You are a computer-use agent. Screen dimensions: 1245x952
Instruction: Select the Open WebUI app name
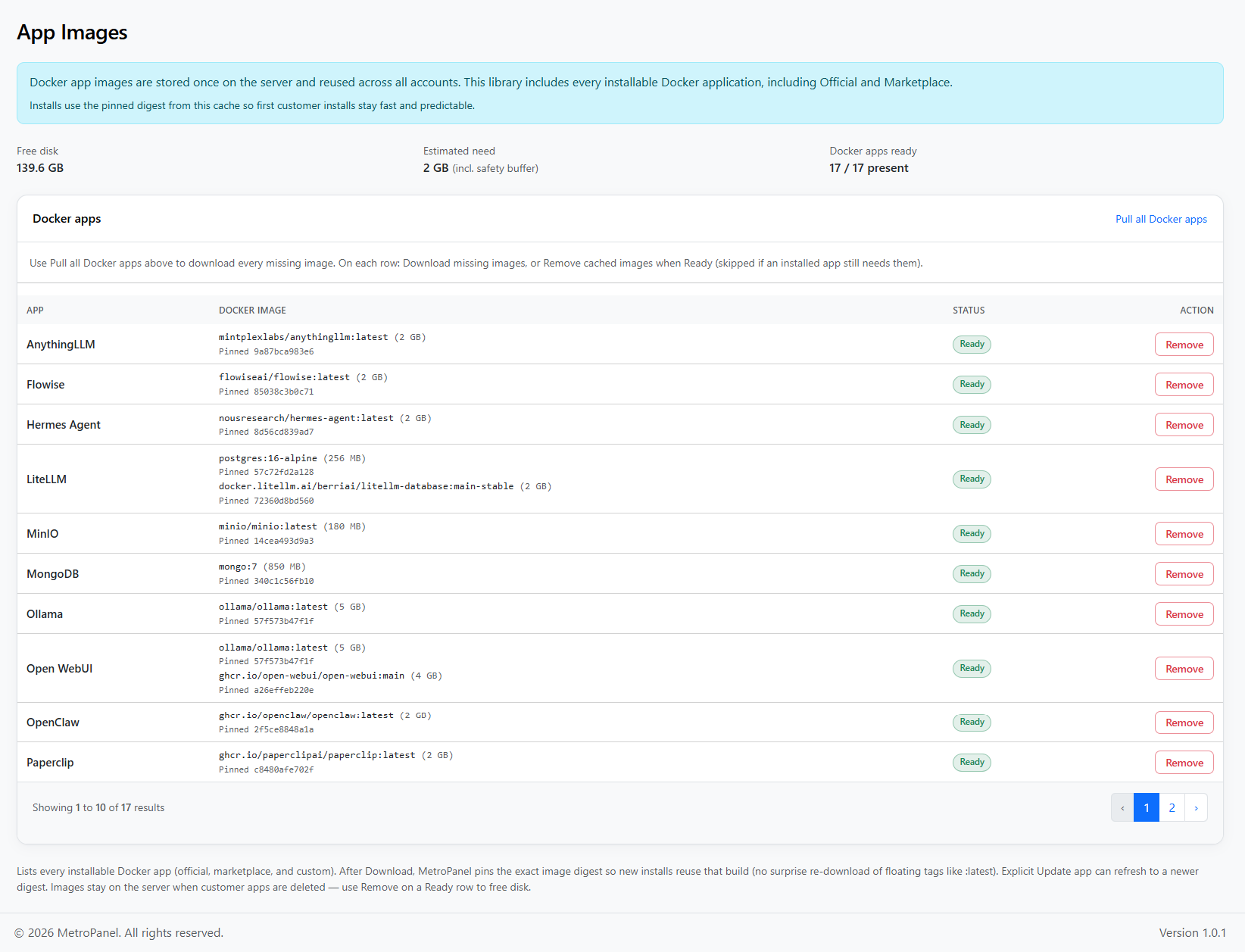60,669
